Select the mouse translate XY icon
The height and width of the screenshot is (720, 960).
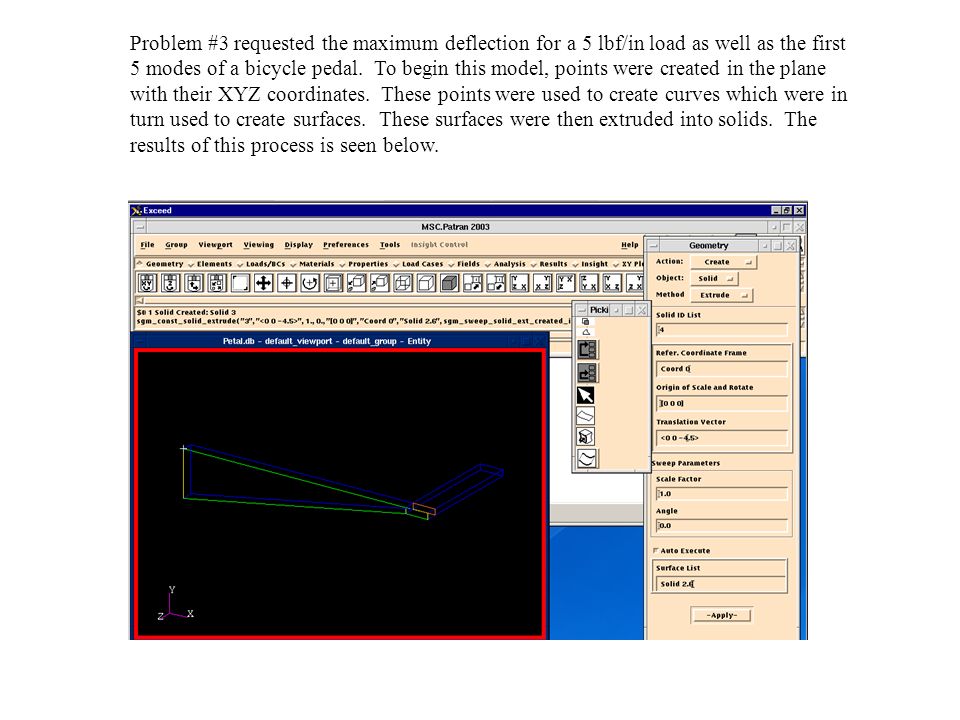tap(194, 283)
